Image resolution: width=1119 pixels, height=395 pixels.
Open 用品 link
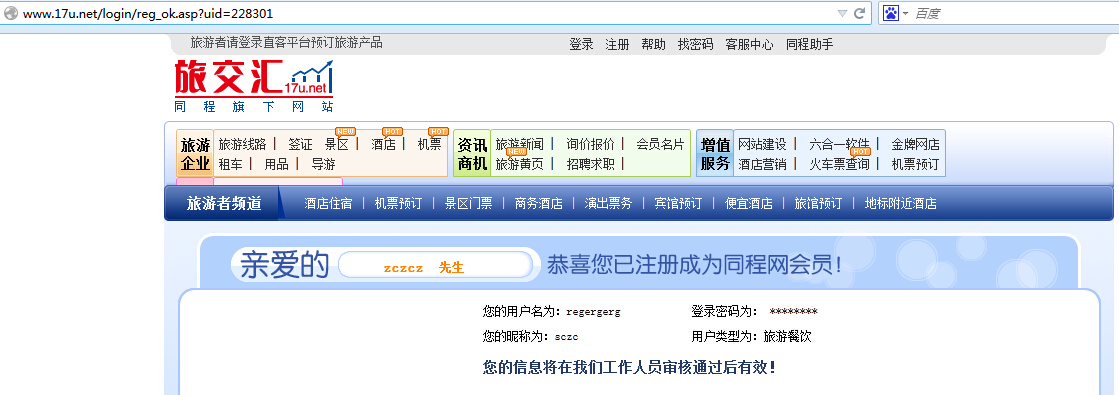coord(276,164)
